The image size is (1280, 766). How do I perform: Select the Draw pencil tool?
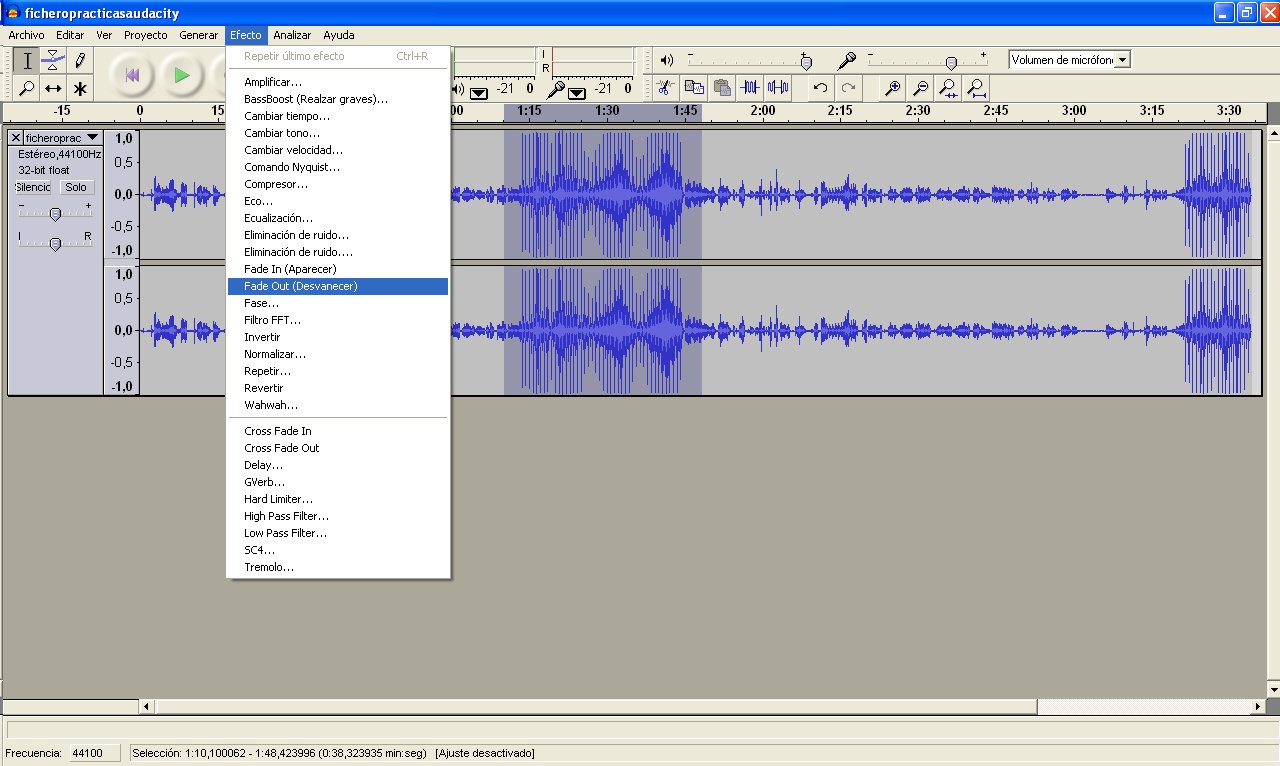coord(80,60)
